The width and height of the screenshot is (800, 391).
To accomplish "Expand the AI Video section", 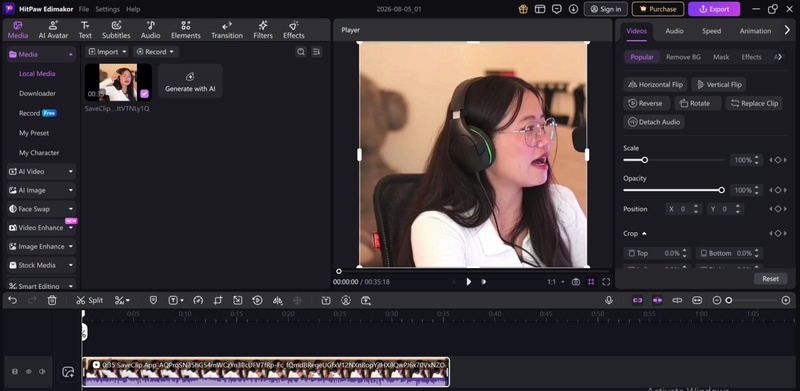I will (x=41, y=172).
